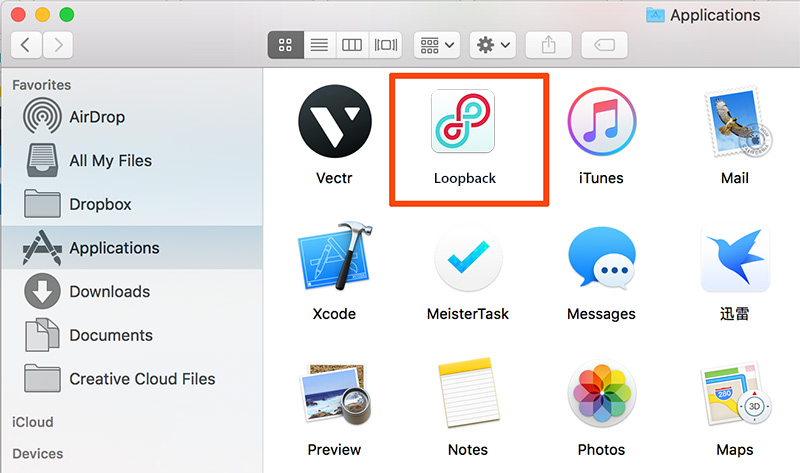The image size is (800, 473).
Task: Click the Preview name label
Action: point(334,450)
